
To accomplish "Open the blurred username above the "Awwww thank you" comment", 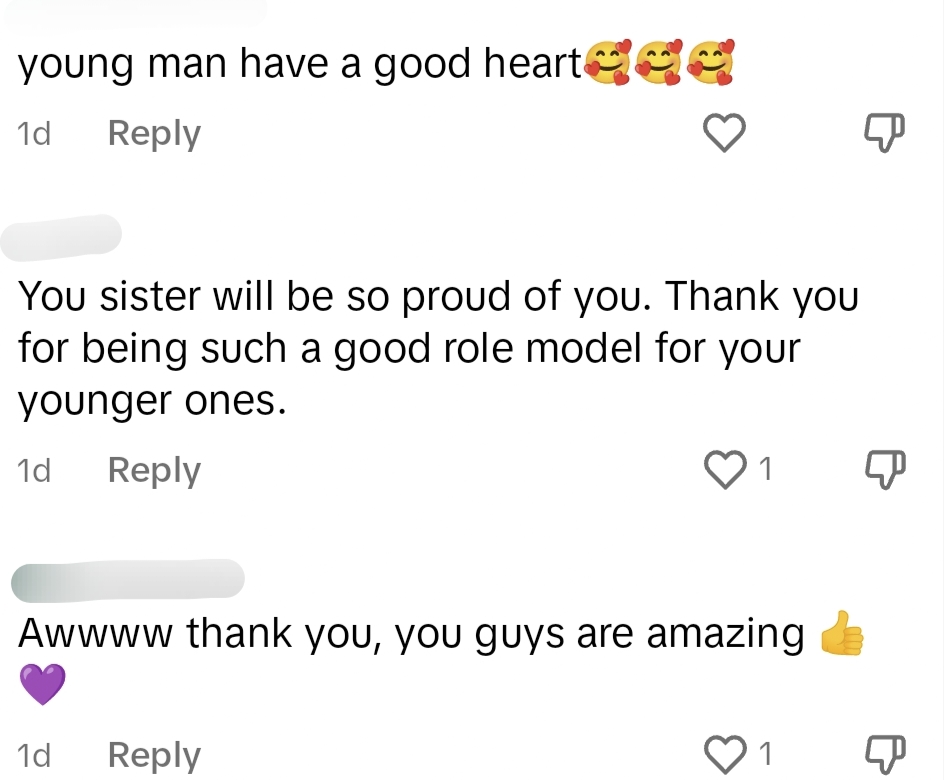I will click(128, 580).
